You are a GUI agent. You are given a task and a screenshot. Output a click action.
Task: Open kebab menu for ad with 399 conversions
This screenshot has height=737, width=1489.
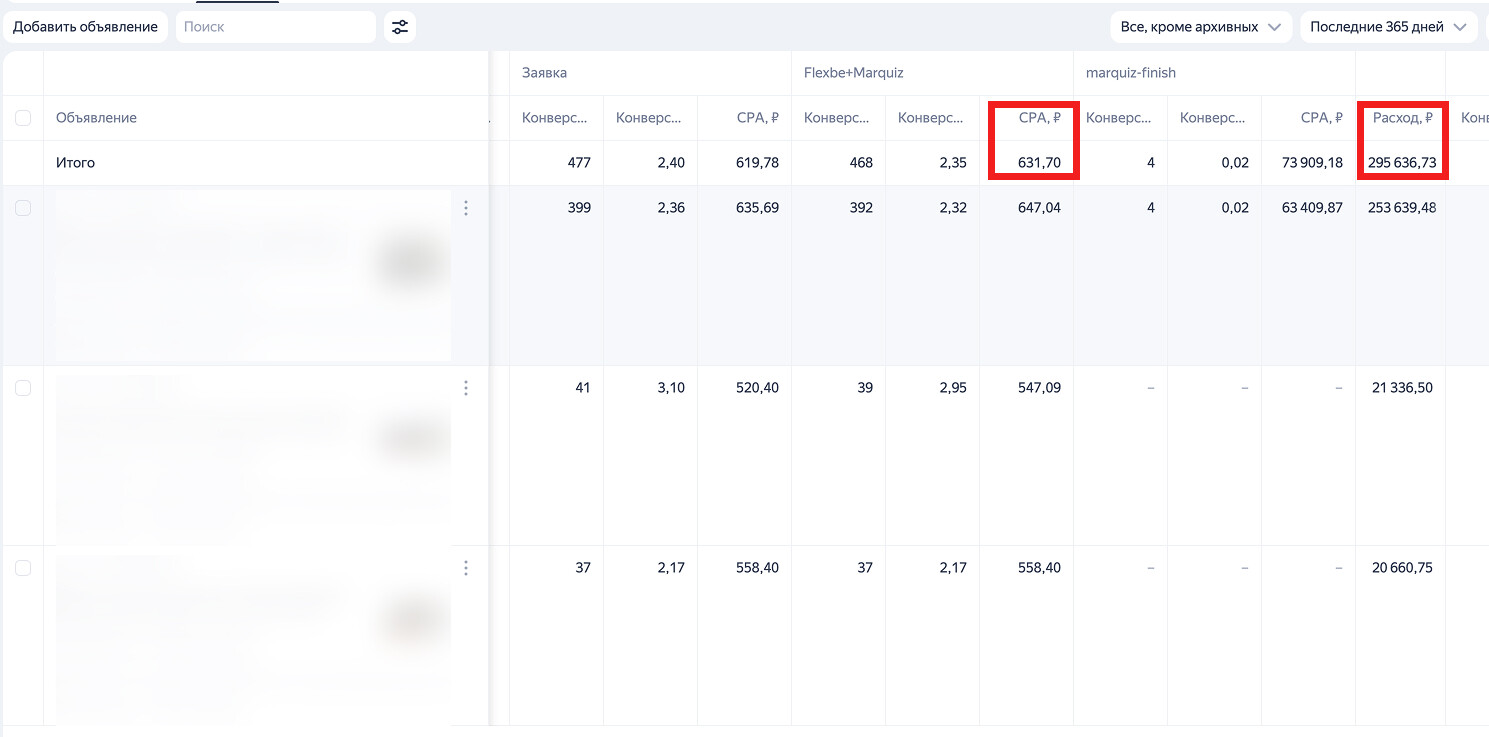click(466, 208)
